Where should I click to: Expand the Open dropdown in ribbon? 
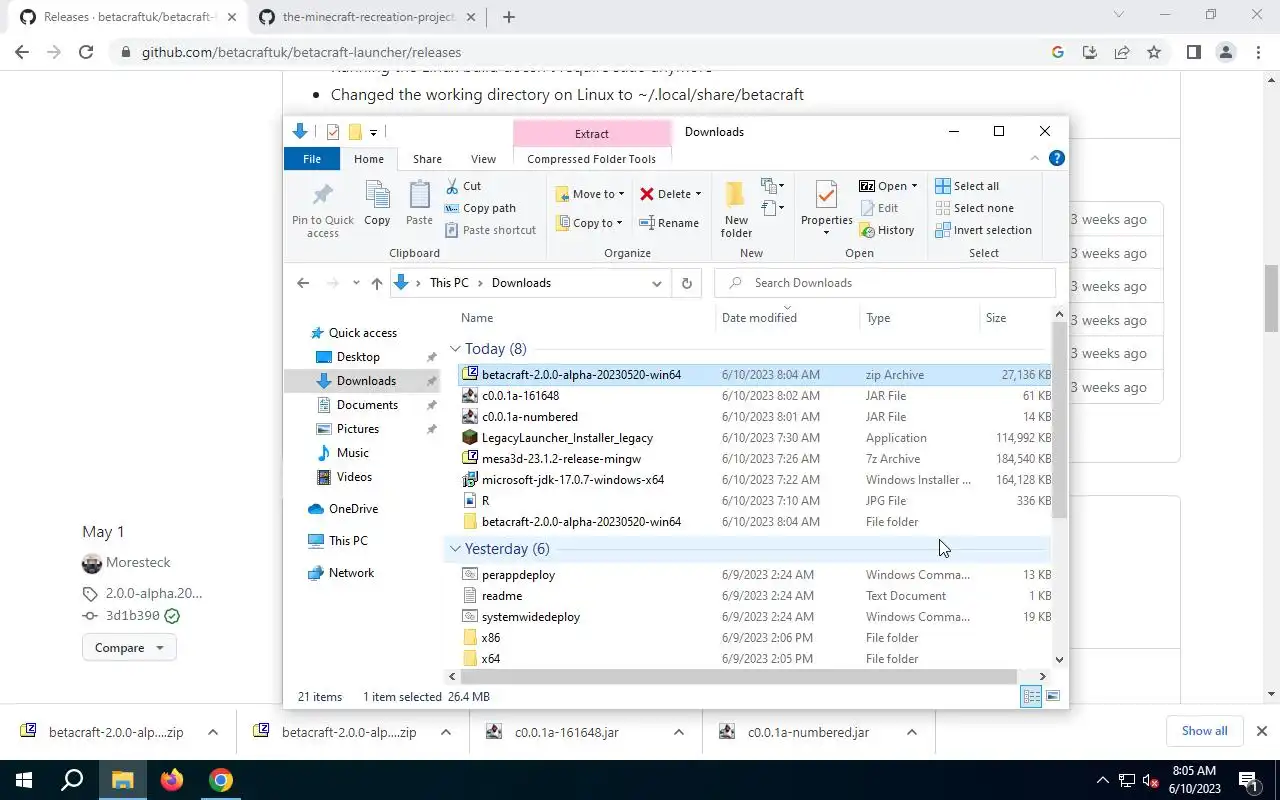coord(914,186)
